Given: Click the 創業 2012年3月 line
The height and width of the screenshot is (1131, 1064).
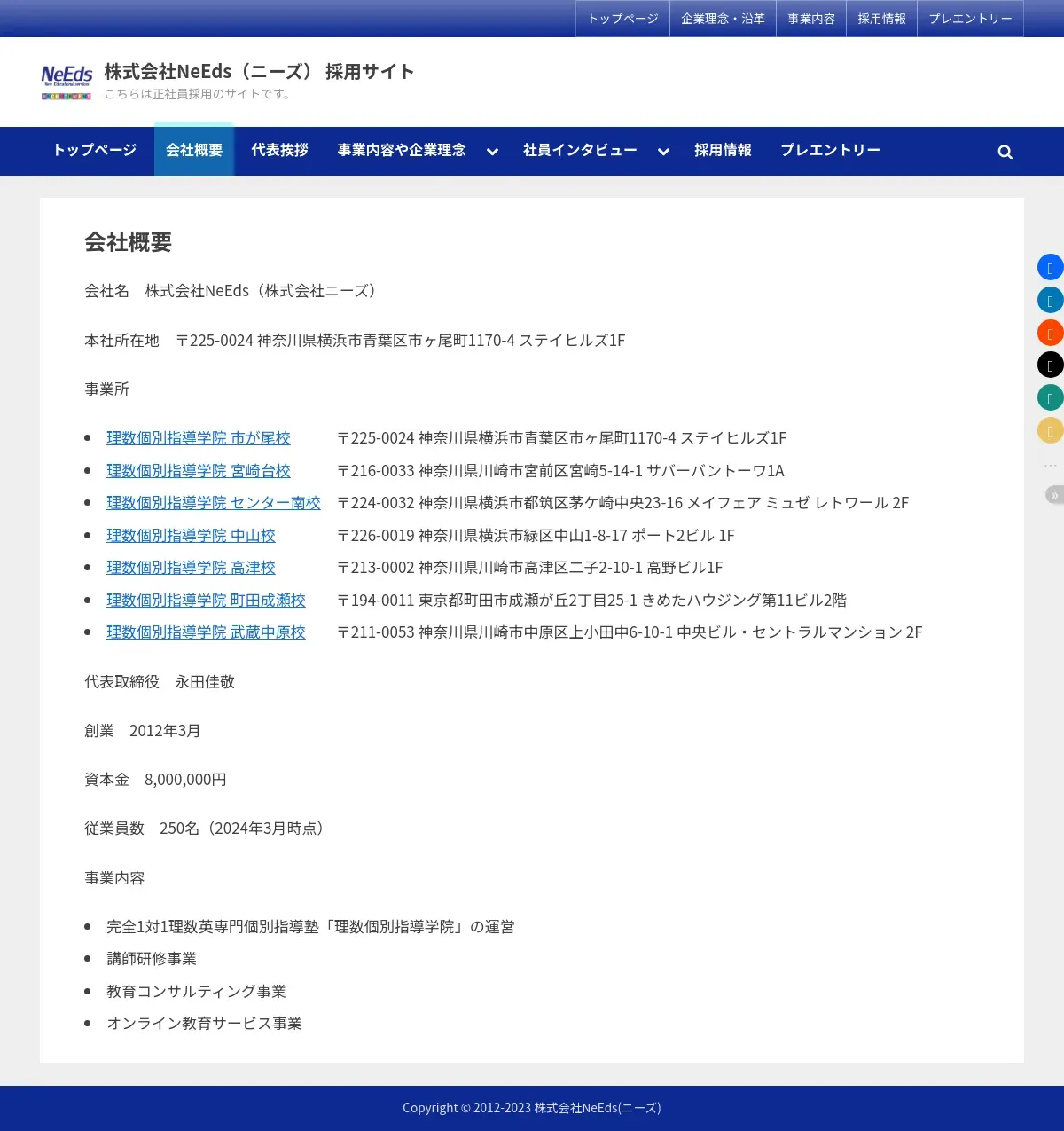Looking at the screenshot, I should [x=143, y=731].
